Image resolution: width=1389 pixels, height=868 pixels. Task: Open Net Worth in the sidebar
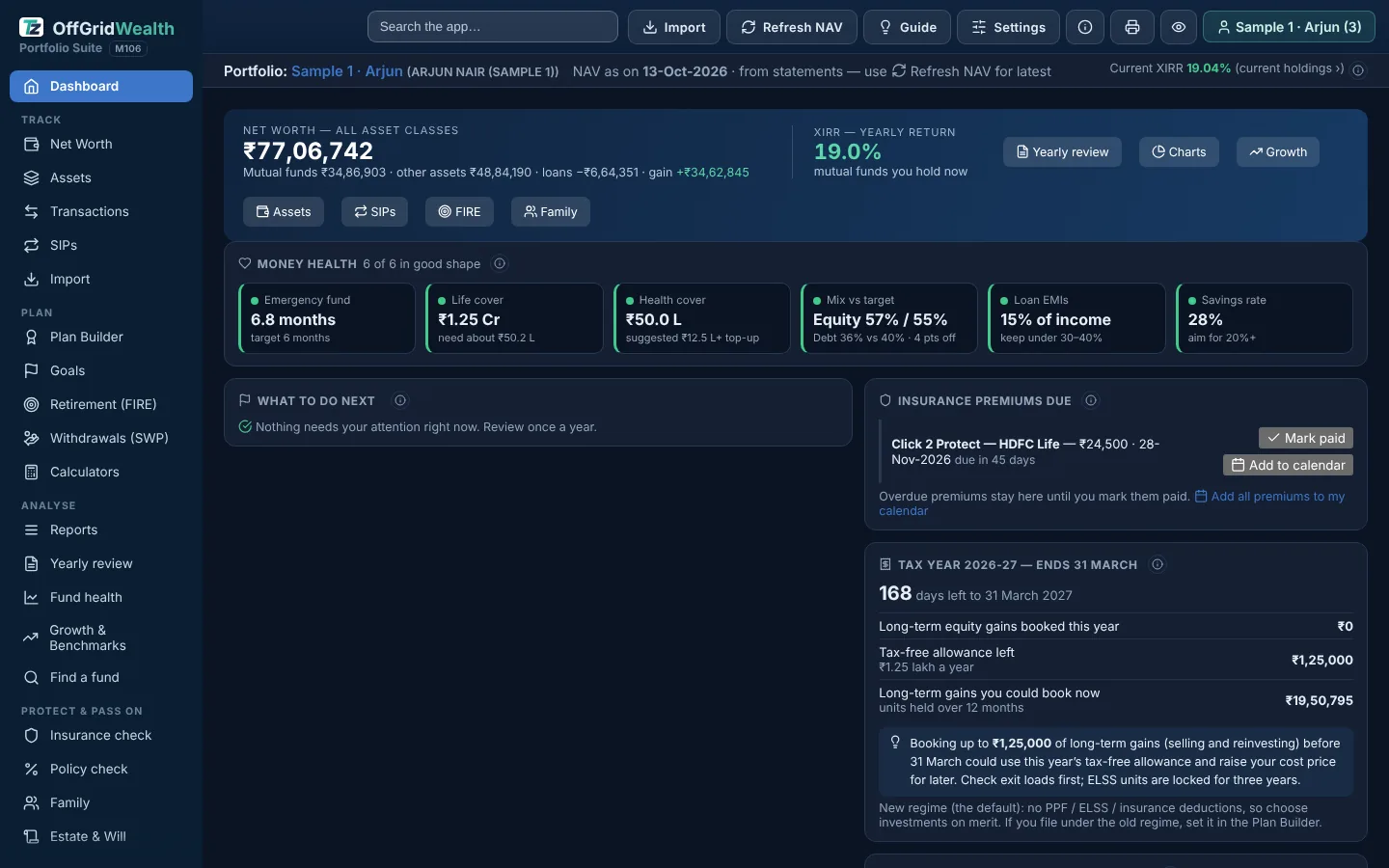101,144
